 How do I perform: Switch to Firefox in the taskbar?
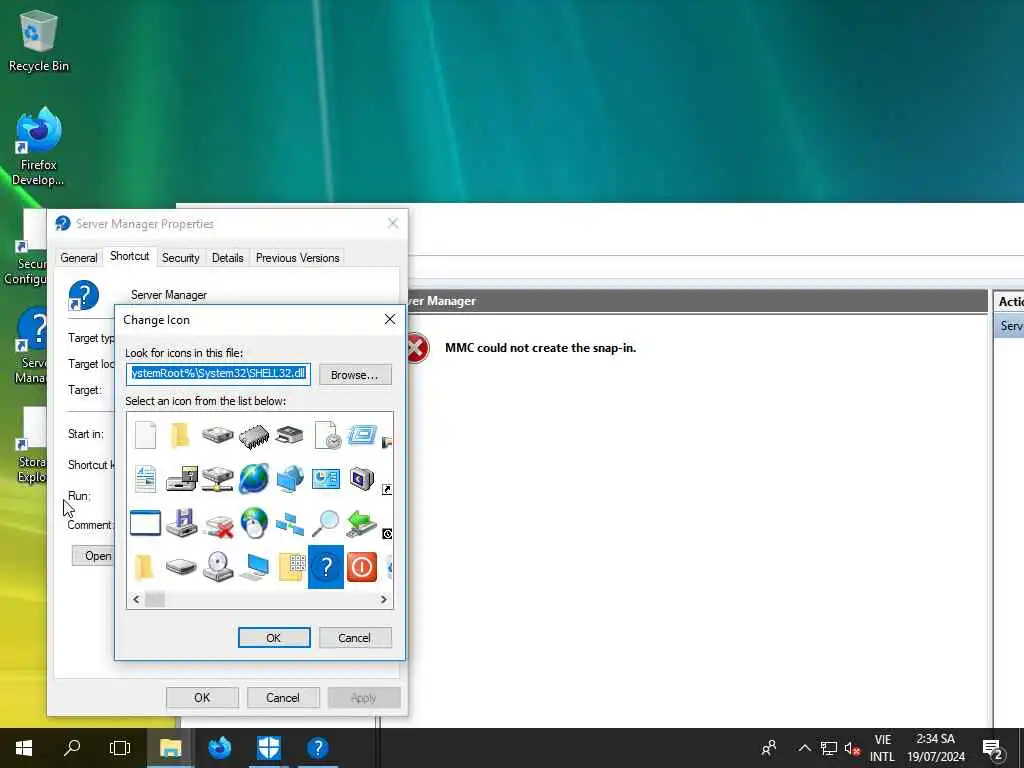pos(219,748)
